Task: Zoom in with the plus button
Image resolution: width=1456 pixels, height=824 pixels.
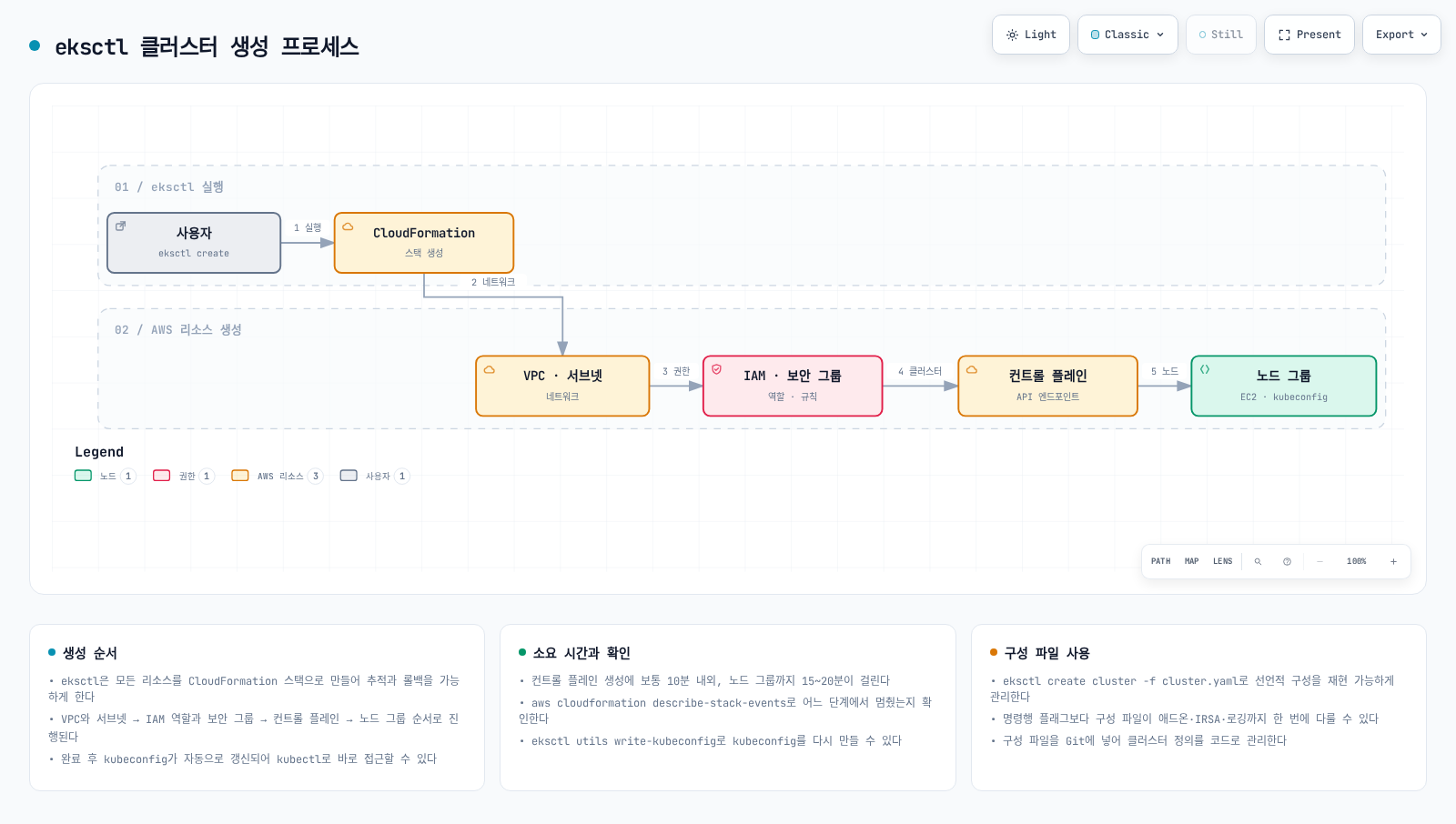Action: (x=1393, y=561)
